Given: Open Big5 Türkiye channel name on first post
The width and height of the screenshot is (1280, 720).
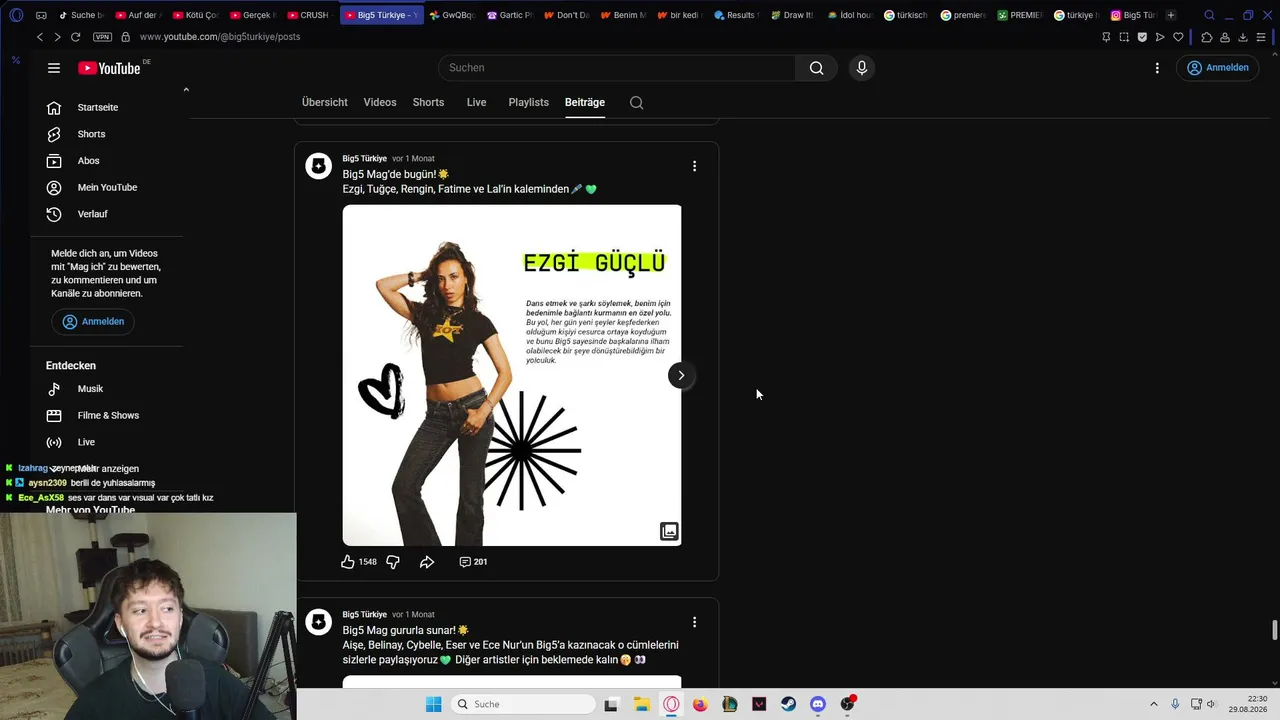Looking at the screenshot, I should click(364, 158).
